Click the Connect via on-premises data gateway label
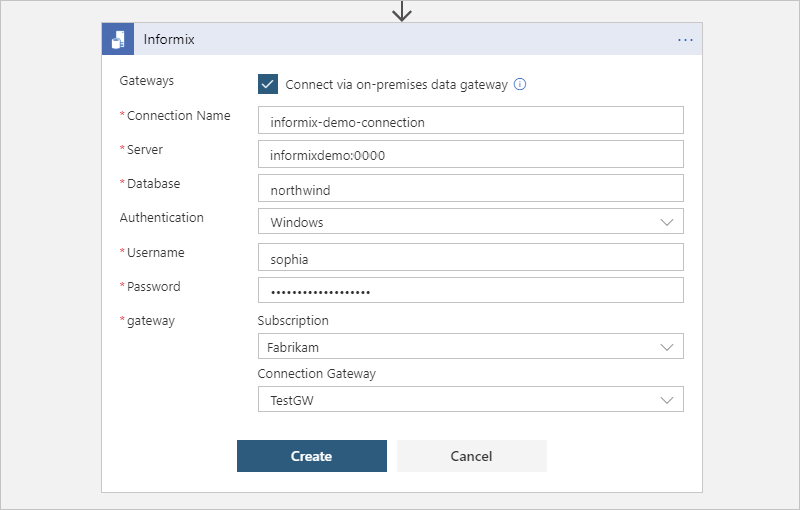Screen dimensions: 800x510 (x=396, y=85)
